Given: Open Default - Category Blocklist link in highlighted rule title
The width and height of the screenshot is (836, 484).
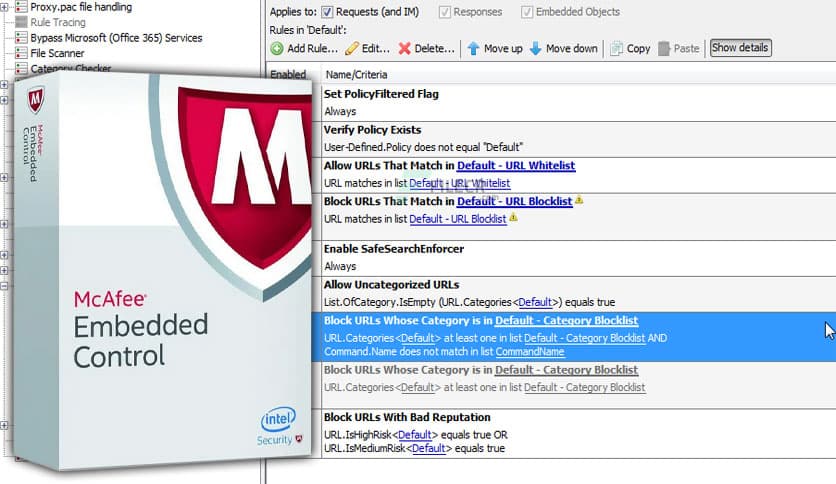Looking at the screenshot, I should tap(566, 321).
